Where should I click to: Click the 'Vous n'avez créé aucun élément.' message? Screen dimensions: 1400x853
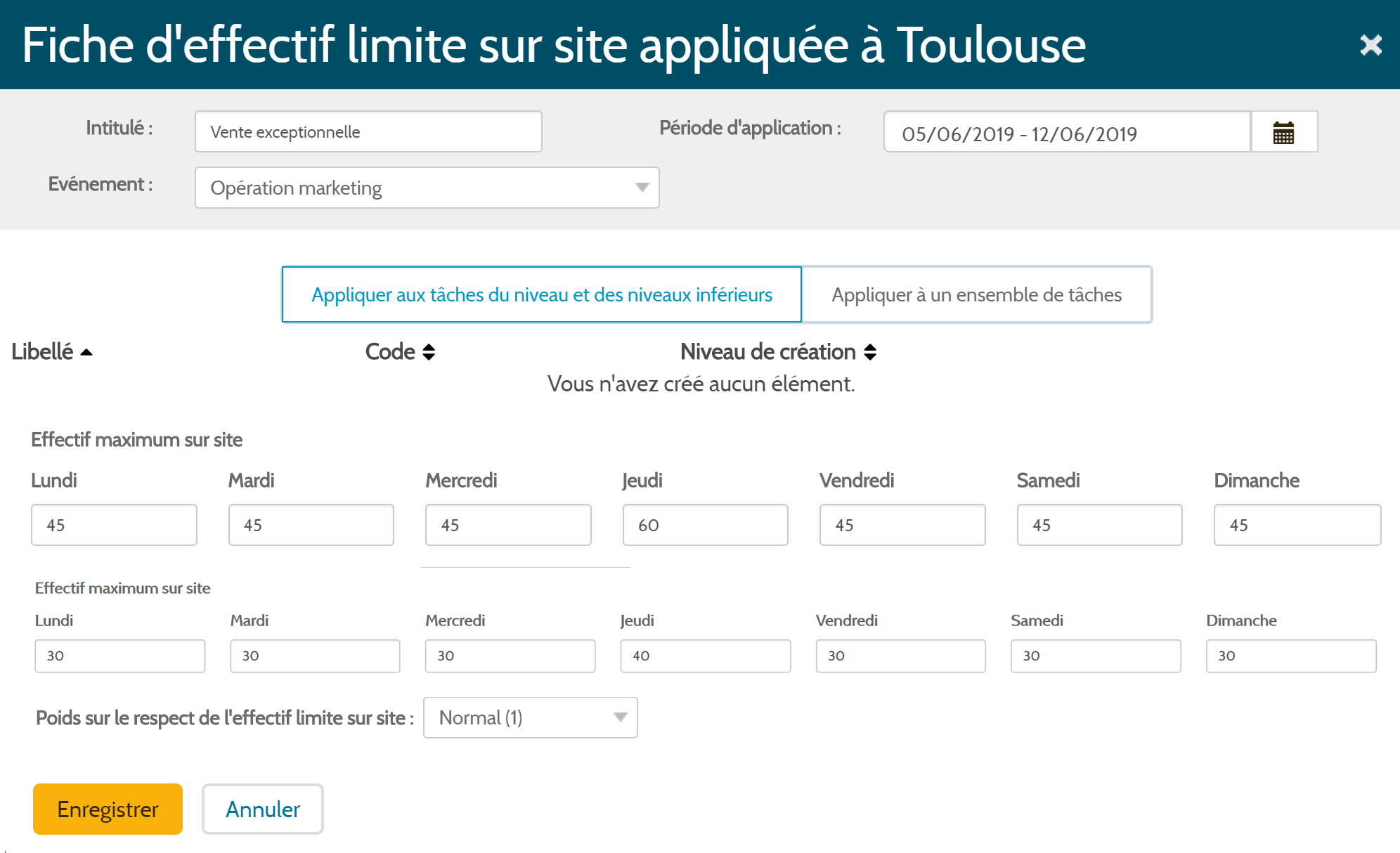pyautogui.click(x=701, y=384)
